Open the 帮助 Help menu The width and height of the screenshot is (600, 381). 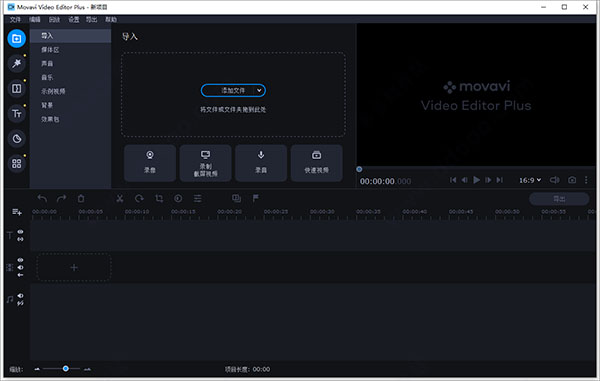coord(111,20)
